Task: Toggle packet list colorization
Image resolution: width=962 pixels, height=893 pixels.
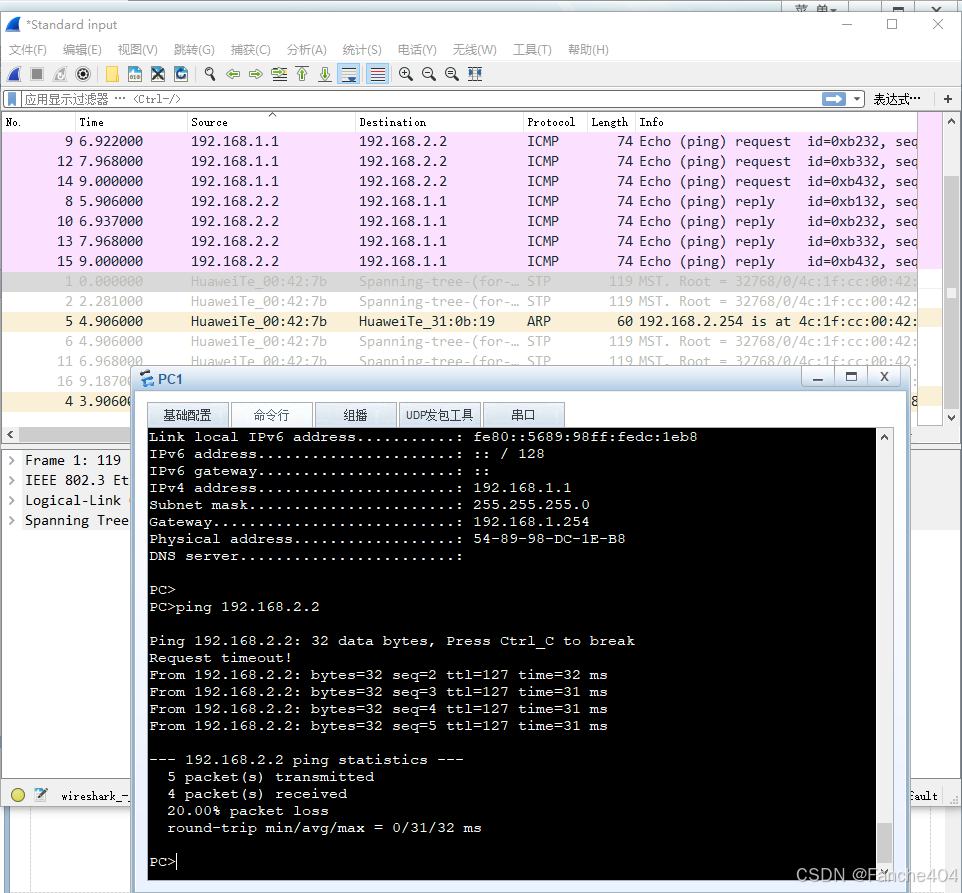Action: coord(378,74)
